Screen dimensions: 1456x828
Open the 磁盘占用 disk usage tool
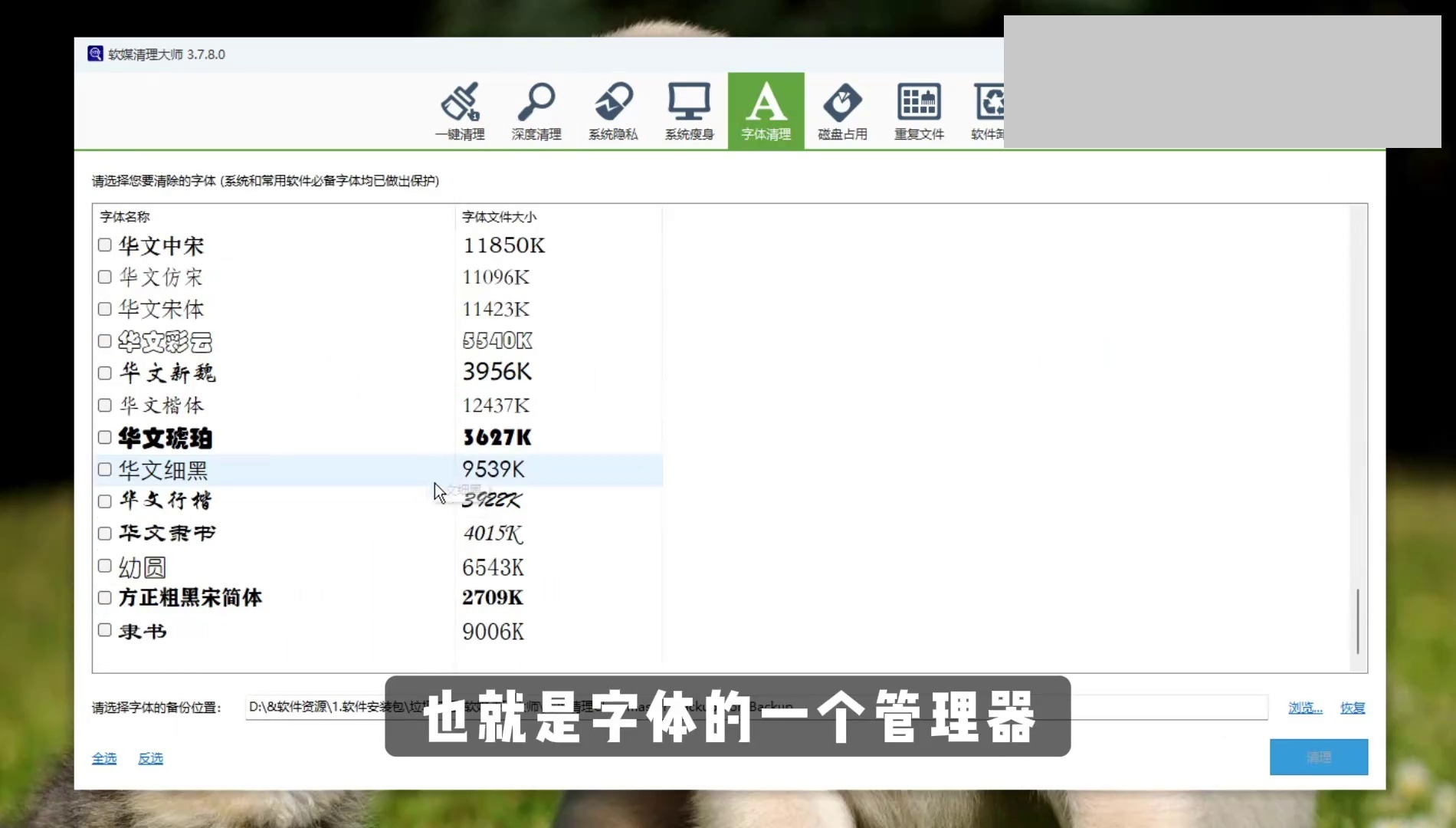(x=842, y=111)
